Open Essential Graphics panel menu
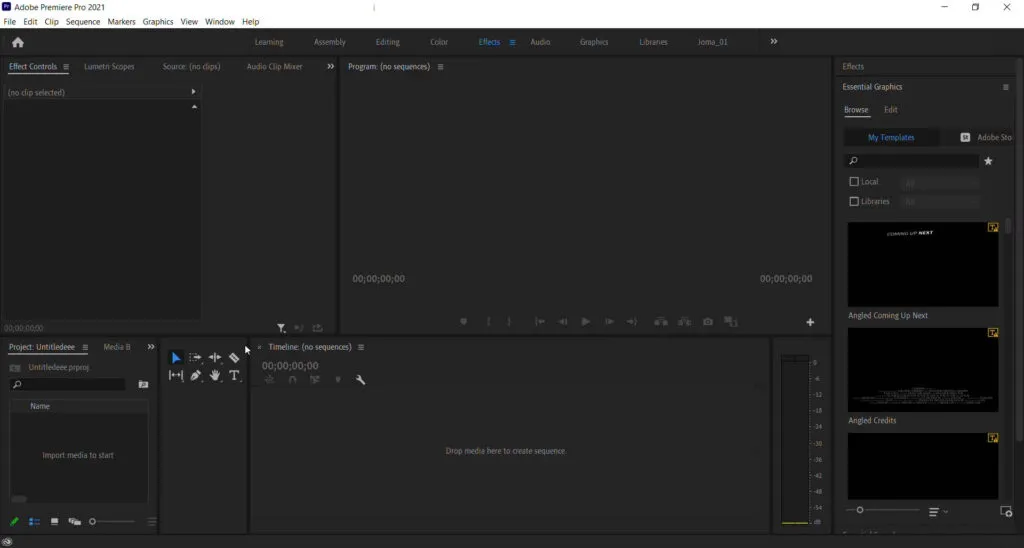1024x548 pixels. coord(1006,87)
